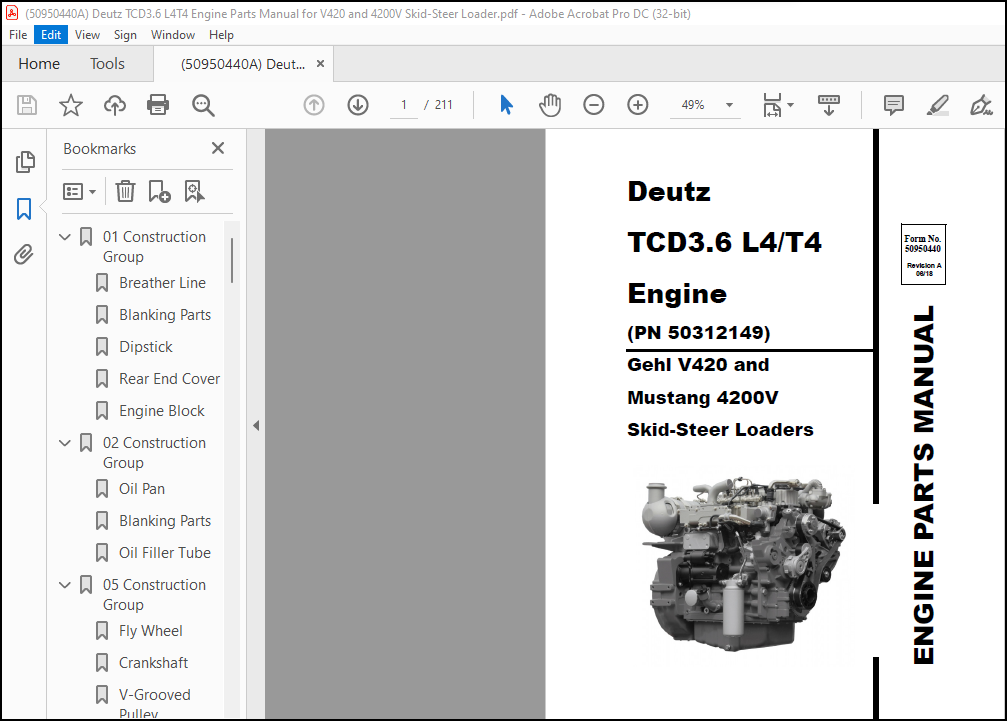Click the cloud upload share icon

115,105
